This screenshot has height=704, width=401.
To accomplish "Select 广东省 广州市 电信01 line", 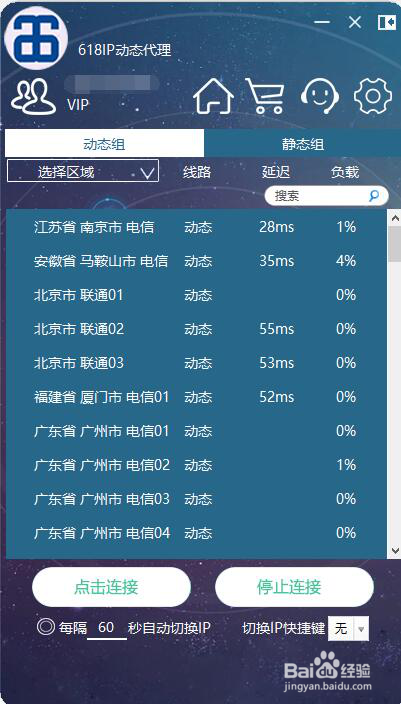I will click(196, 431).
